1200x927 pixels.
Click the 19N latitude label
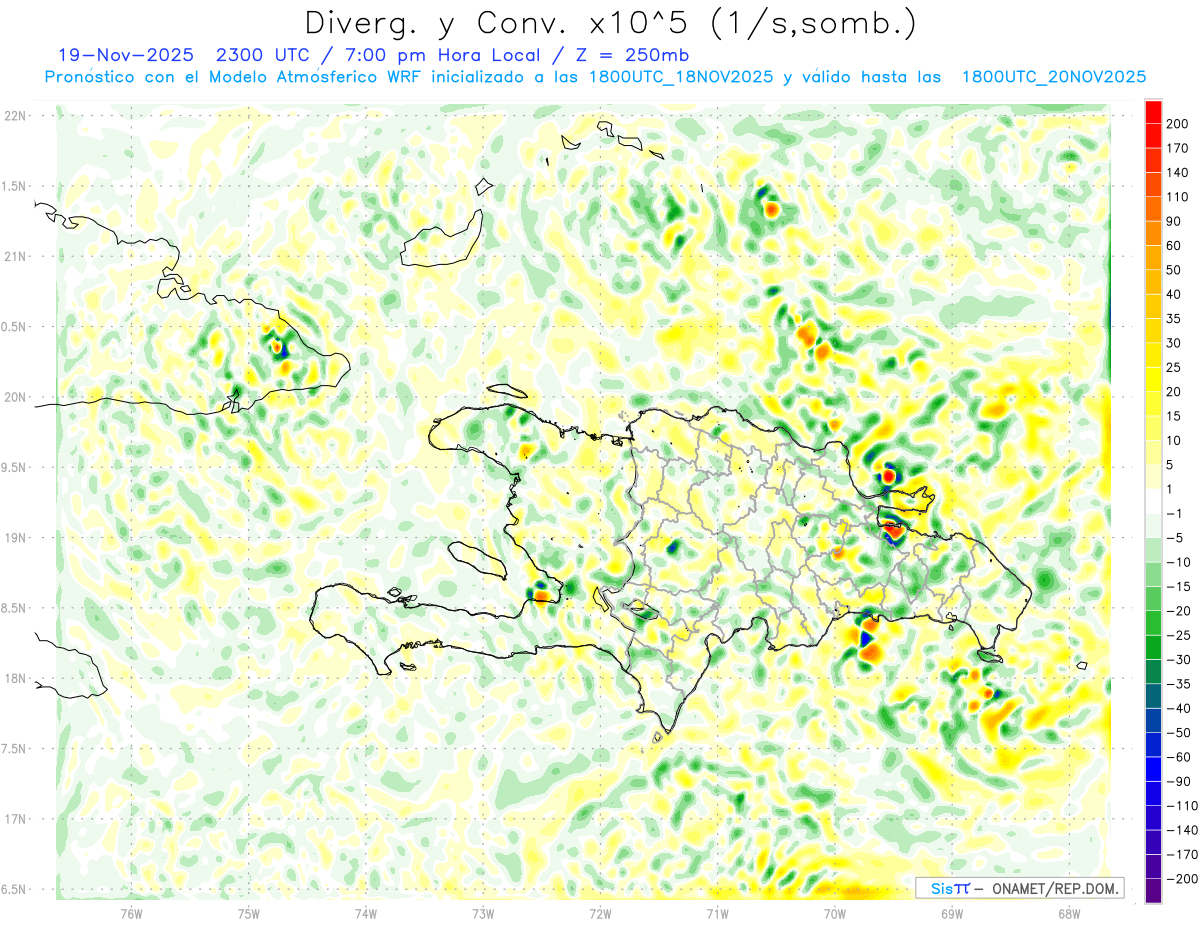click(15, 538)
